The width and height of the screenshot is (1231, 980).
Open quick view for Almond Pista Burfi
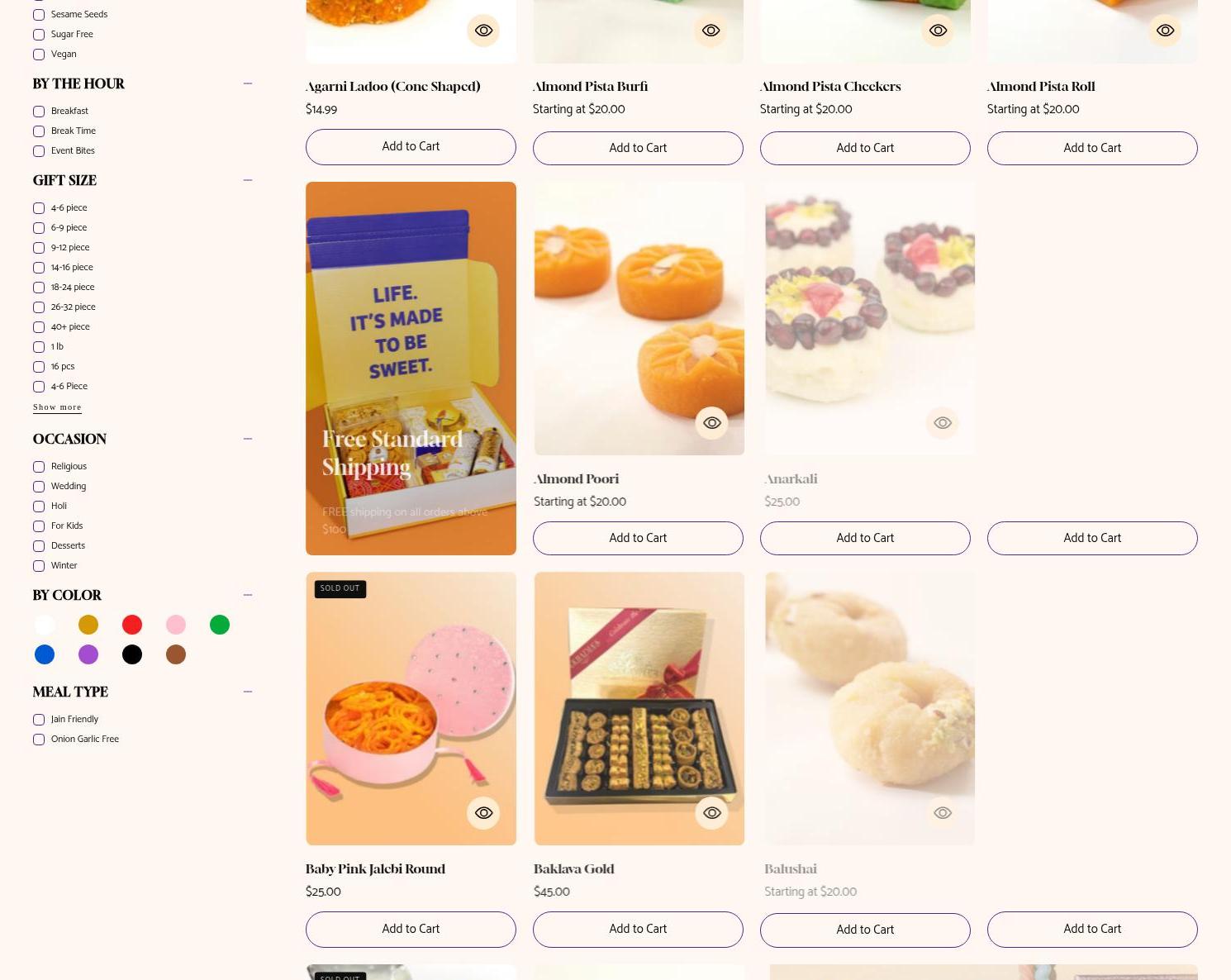711,31
